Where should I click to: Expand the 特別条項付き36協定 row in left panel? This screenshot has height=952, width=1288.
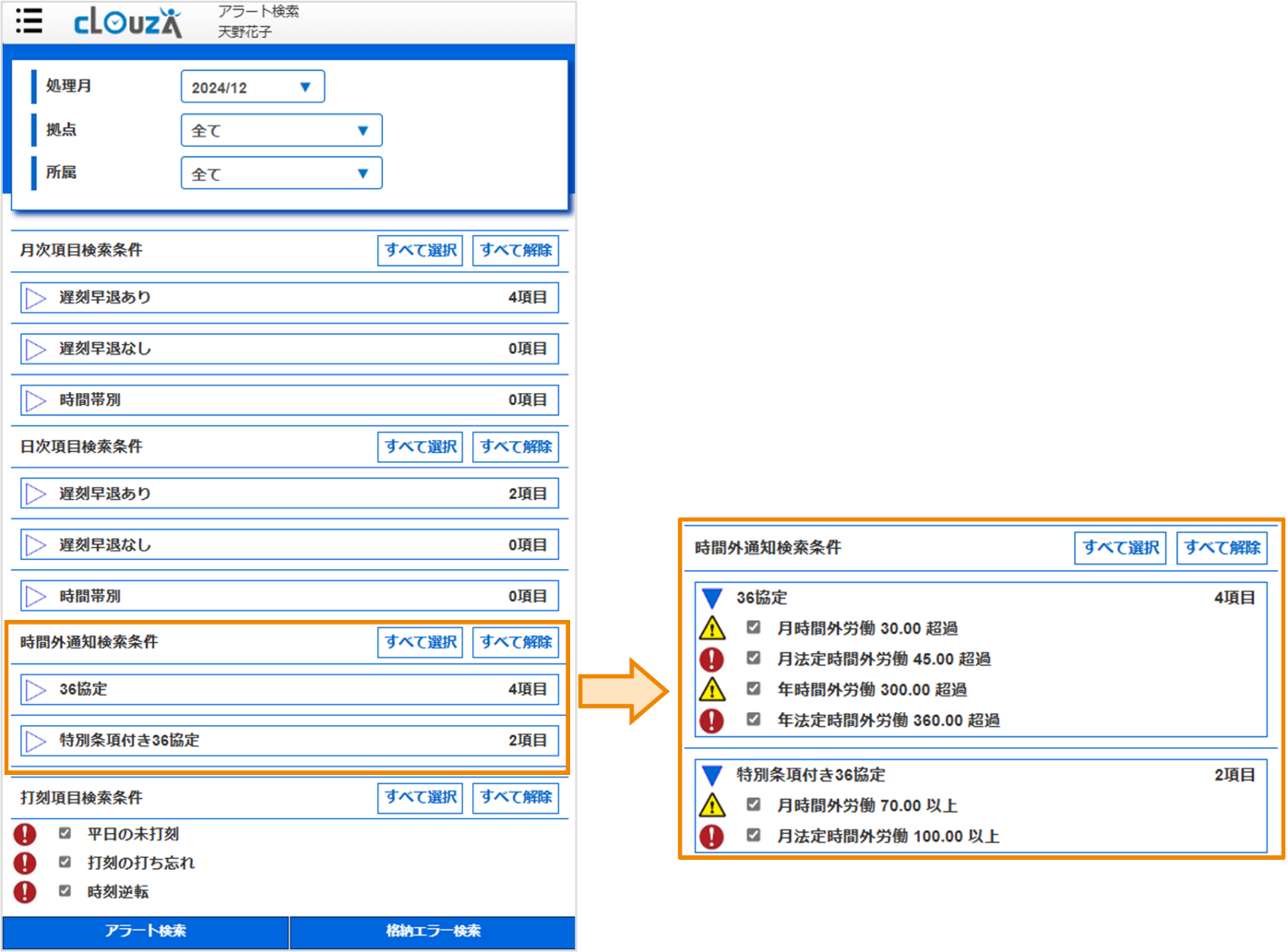pyautogui.click(x=36, y=741)
